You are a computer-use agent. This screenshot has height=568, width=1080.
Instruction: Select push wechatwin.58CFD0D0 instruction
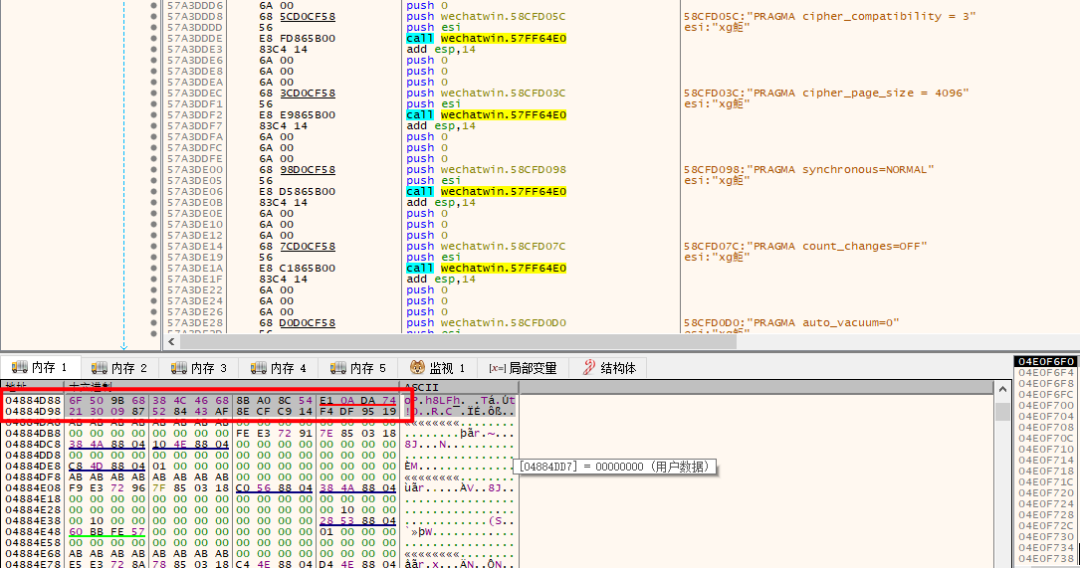[x=486, y=323]
